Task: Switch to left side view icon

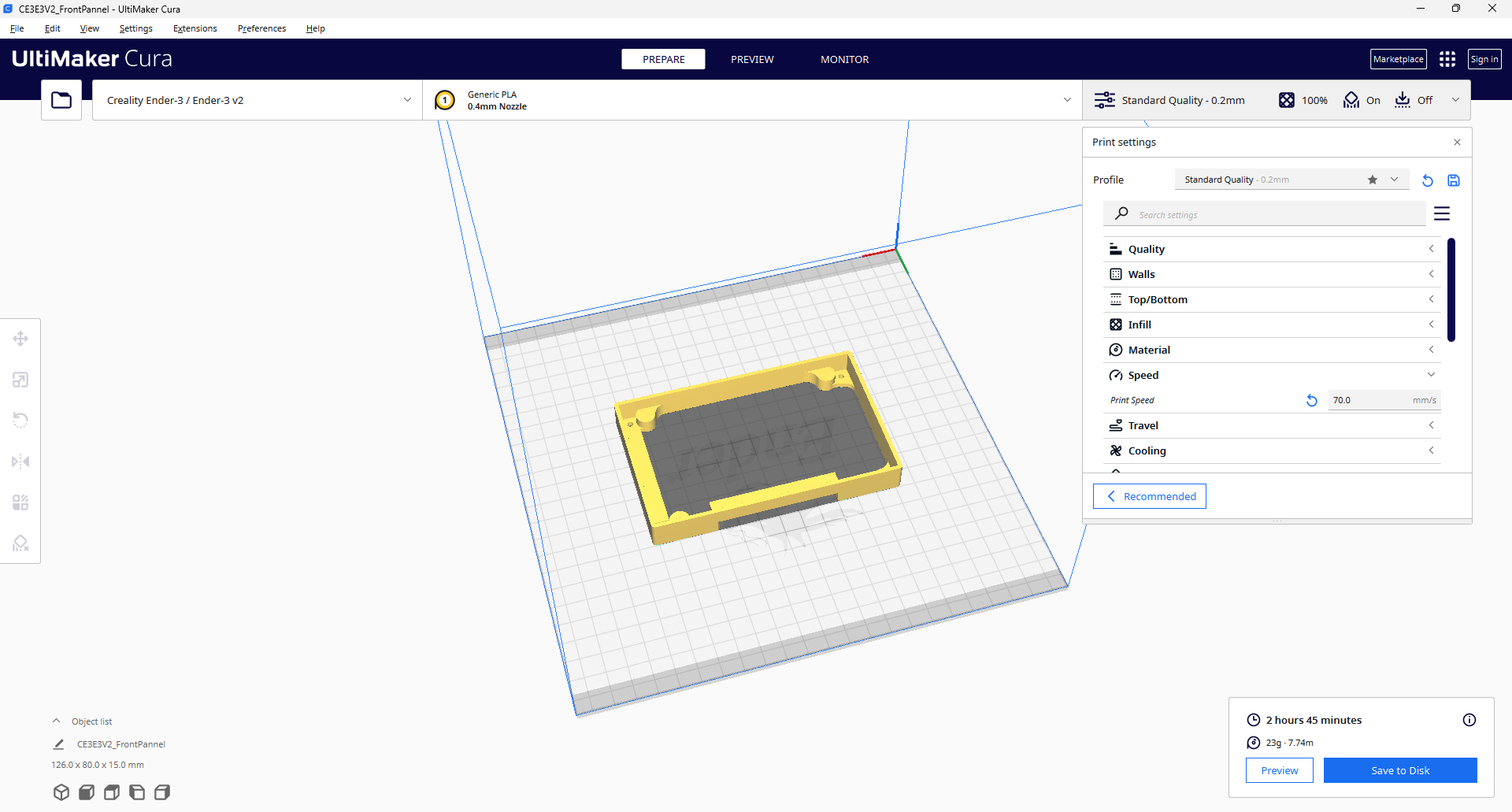Action: (137, 792)
